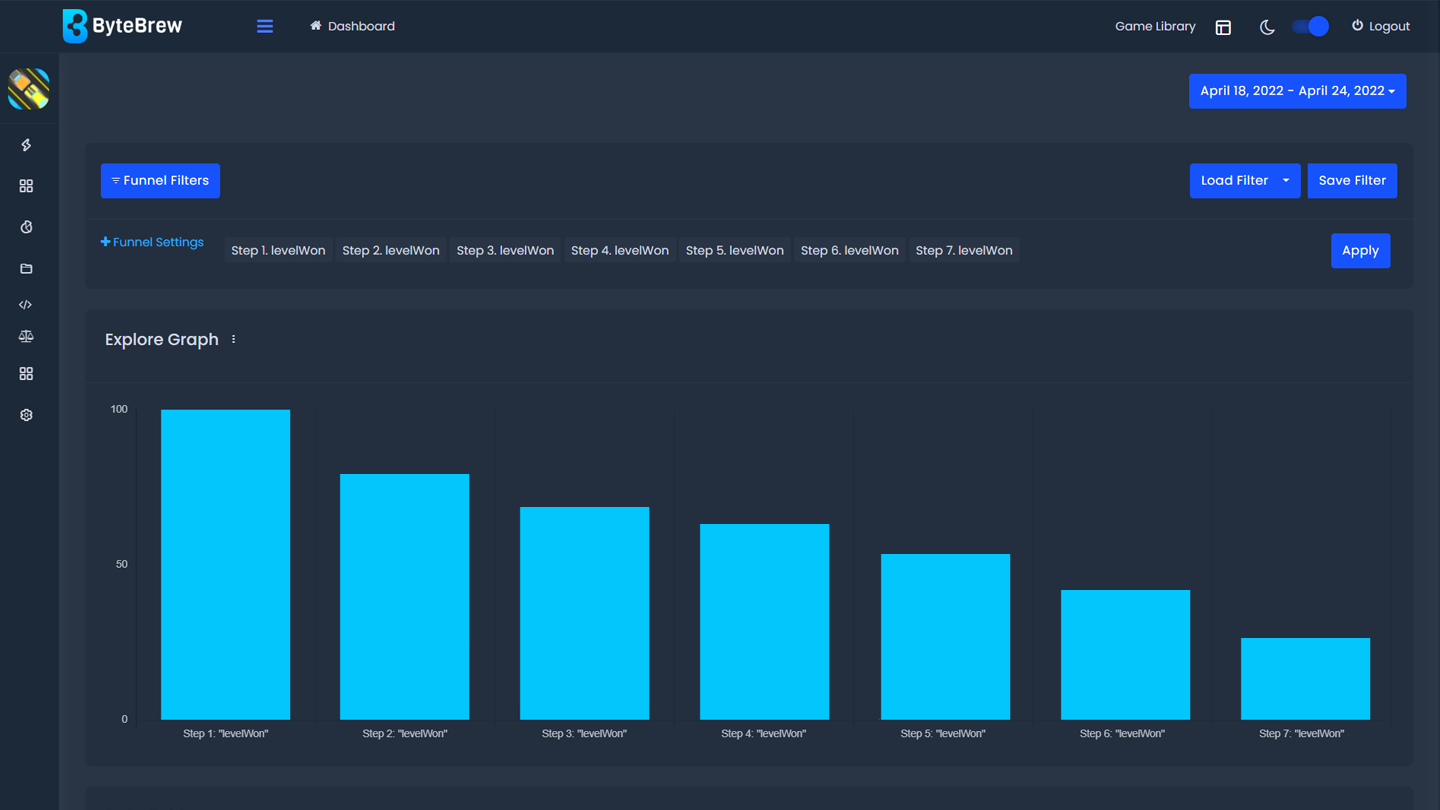Click the Funnel Filters button
This screenshot has width=1440, height=810.
(160, 181)
